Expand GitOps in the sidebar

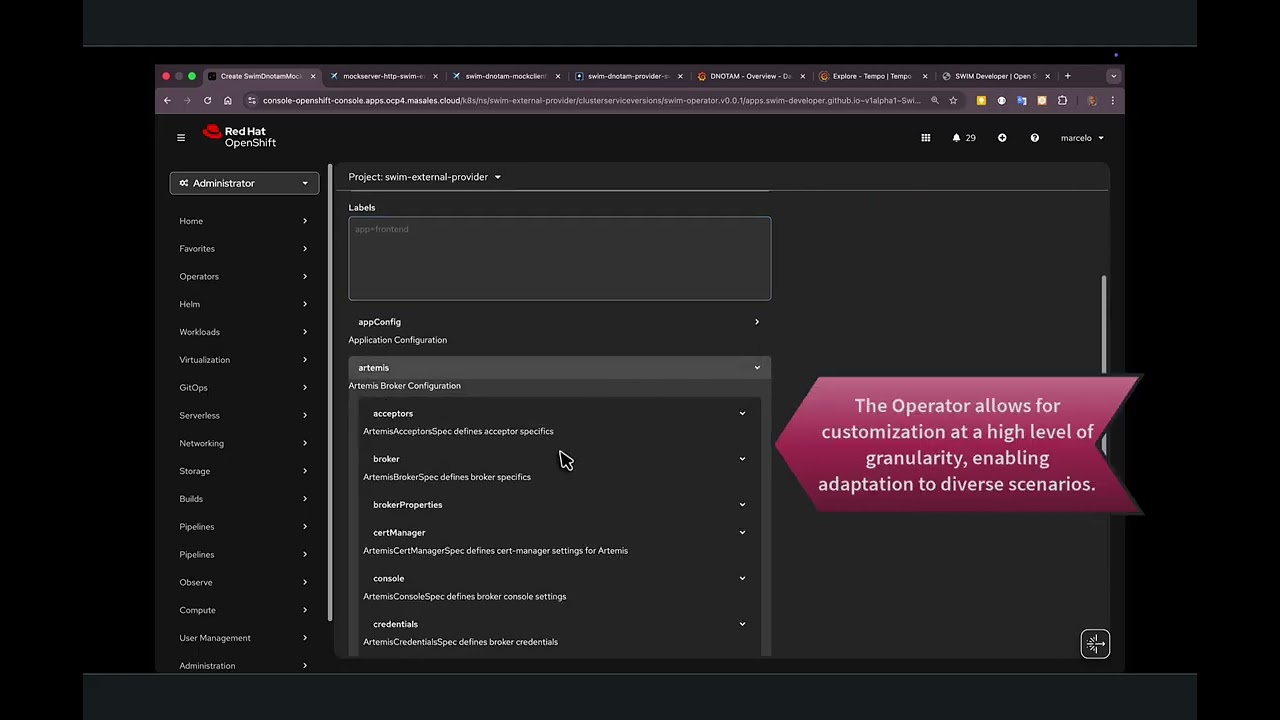pos(244,388)
